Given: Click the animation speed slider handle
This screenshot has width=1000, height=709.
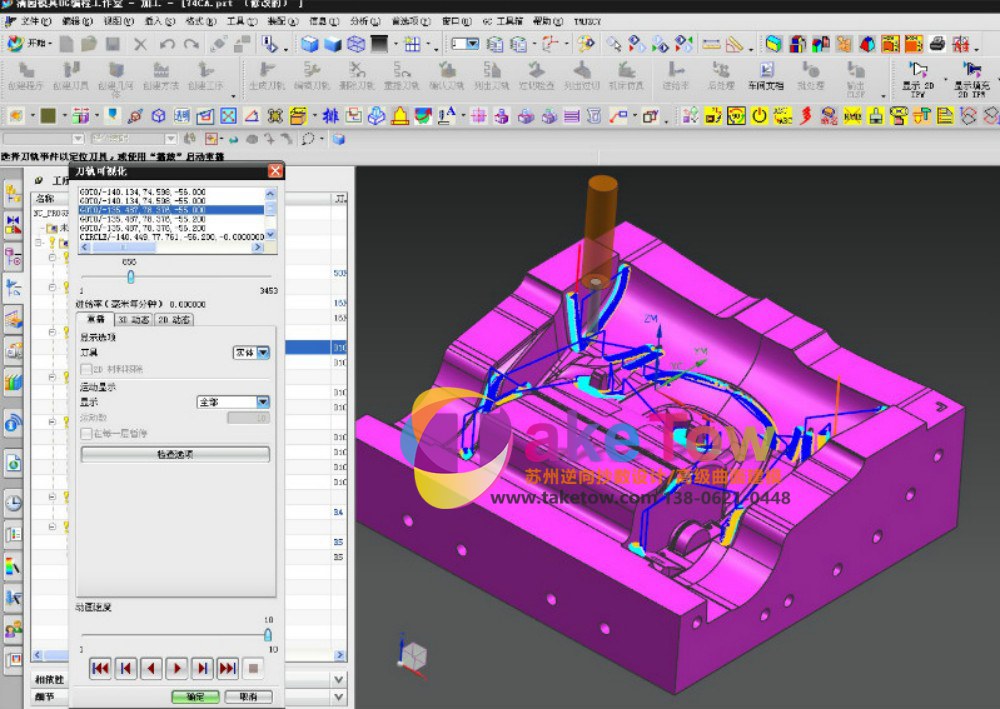Looking at the screenshot, I should coord(268,634).
